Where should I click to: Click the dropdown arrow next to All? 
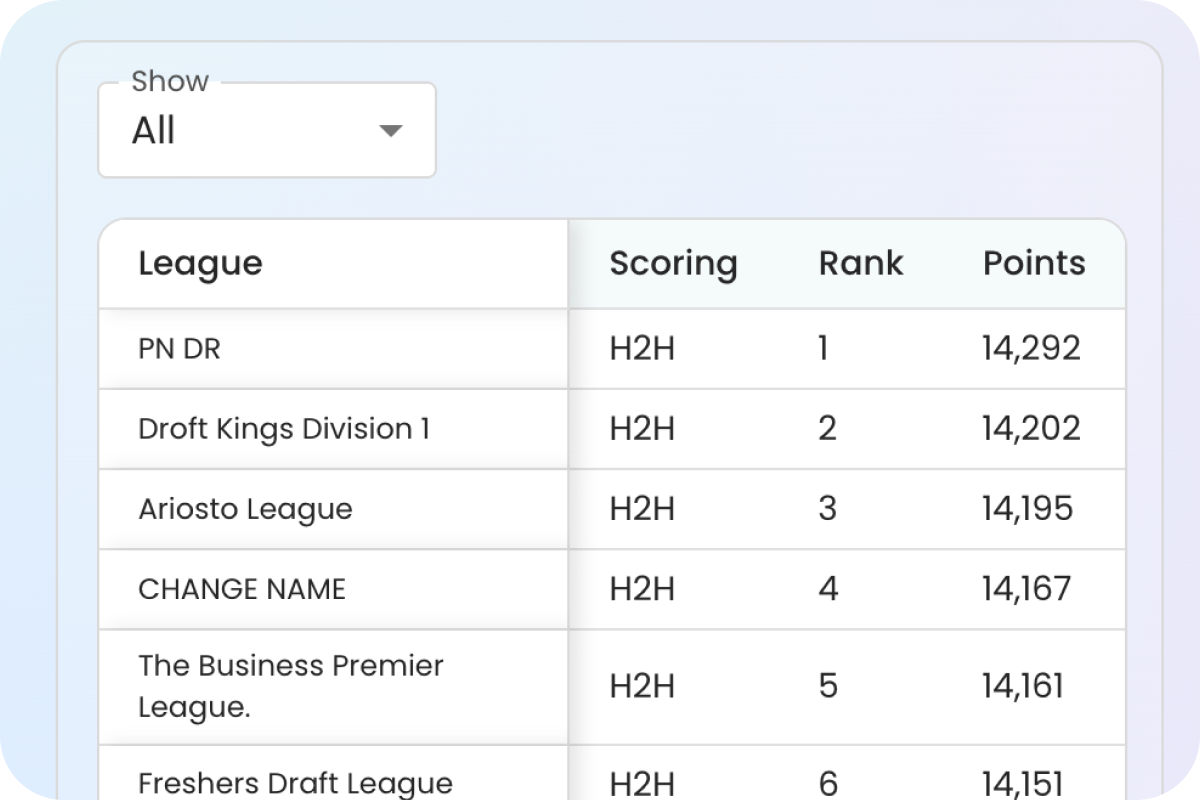coord(390,130)
